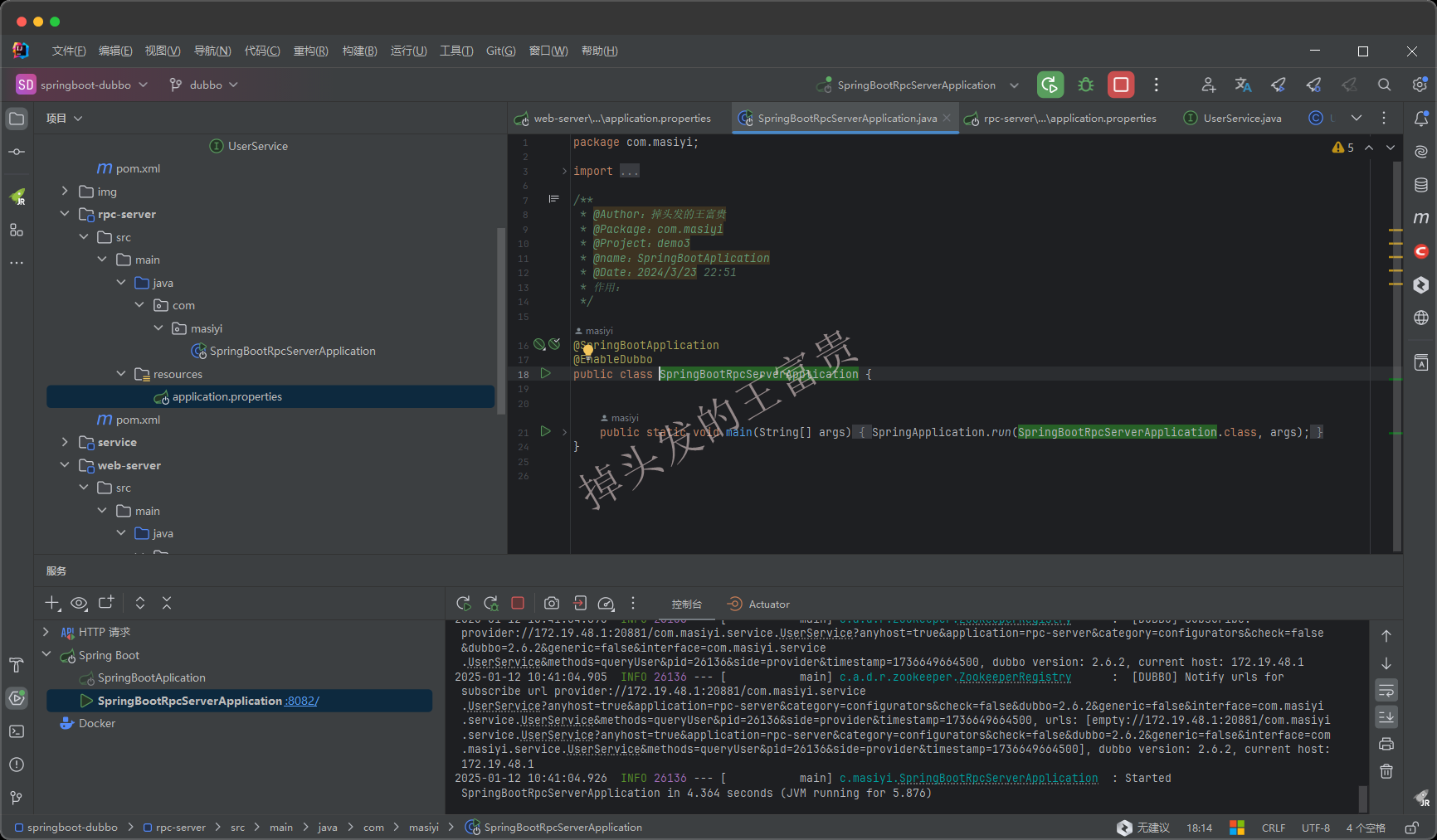
Task: Switch to Actuator tab
Action: pyautogui.click(x=758, y=605)
